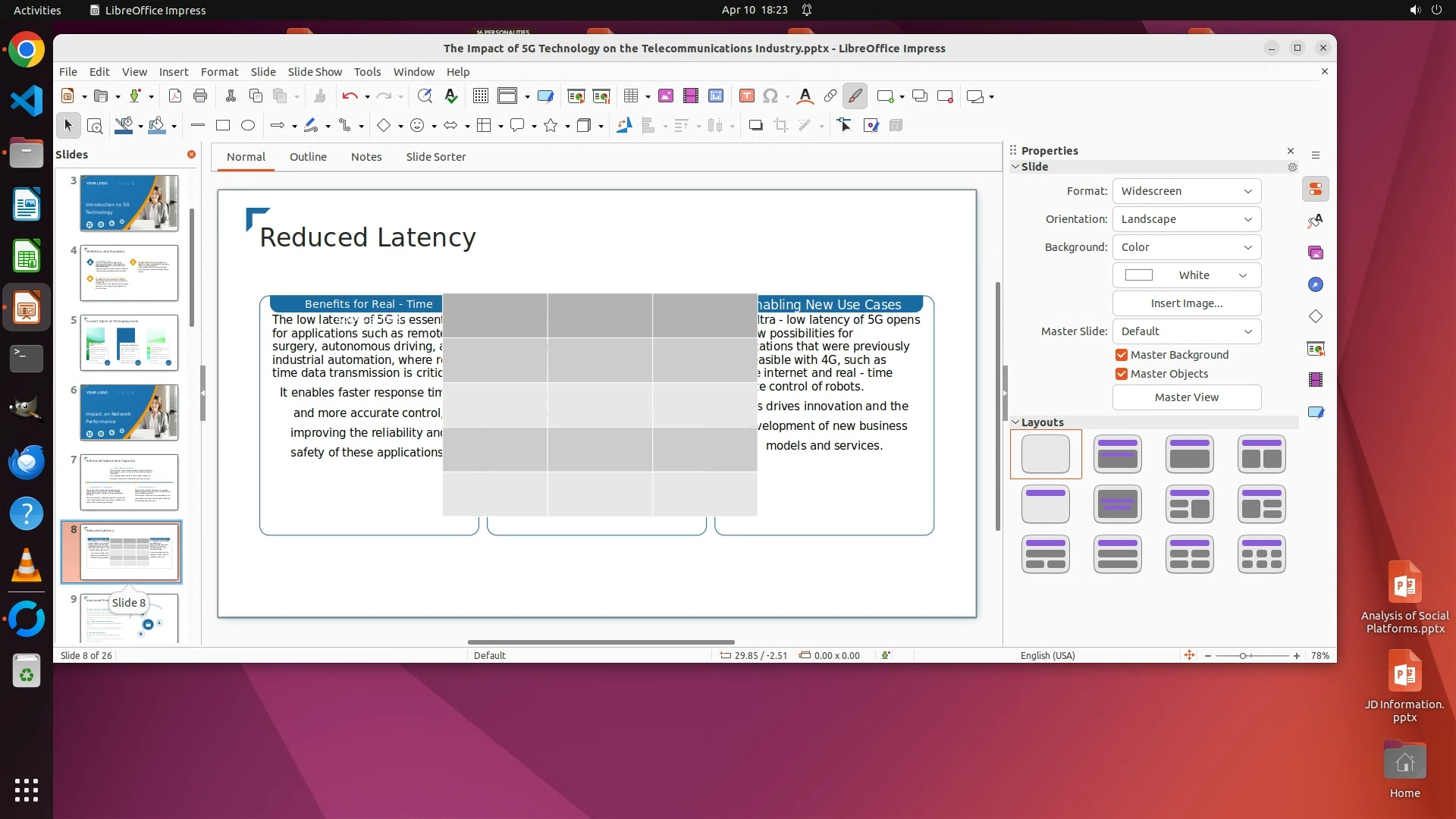This screenshot has height=819, width=1456.
Task: Click the Insert Table icon
Action: click(x=630, y=96)
